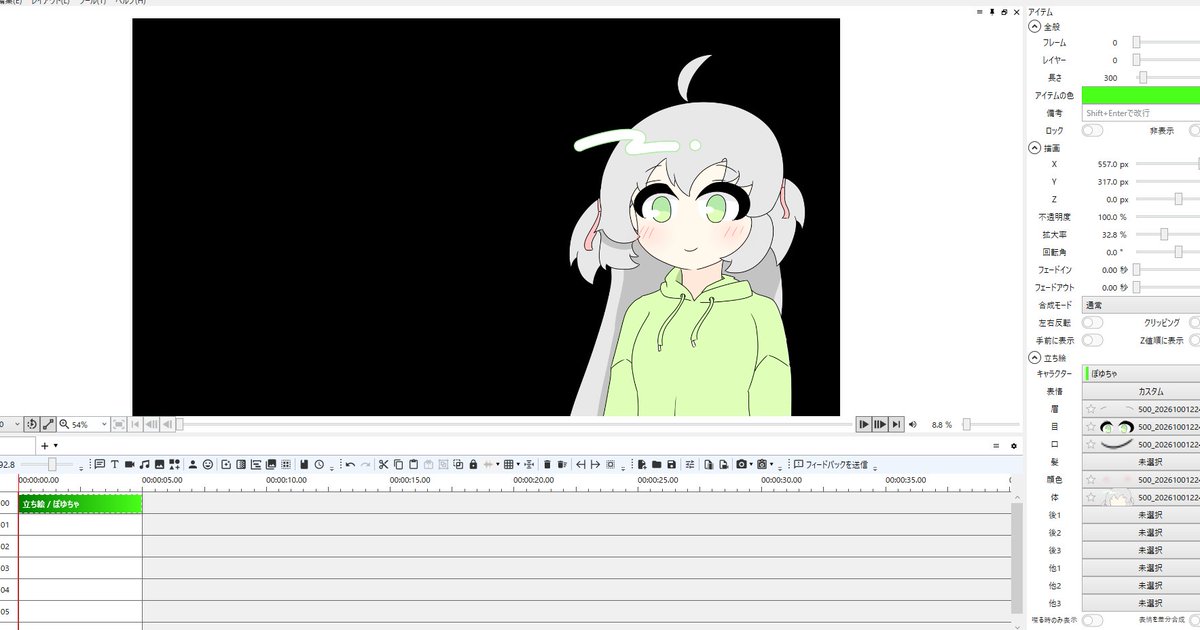Save project with the floppy disk icon
Image resolution: width=1200 pixels, height=630 pixels.
coord(672,464)
